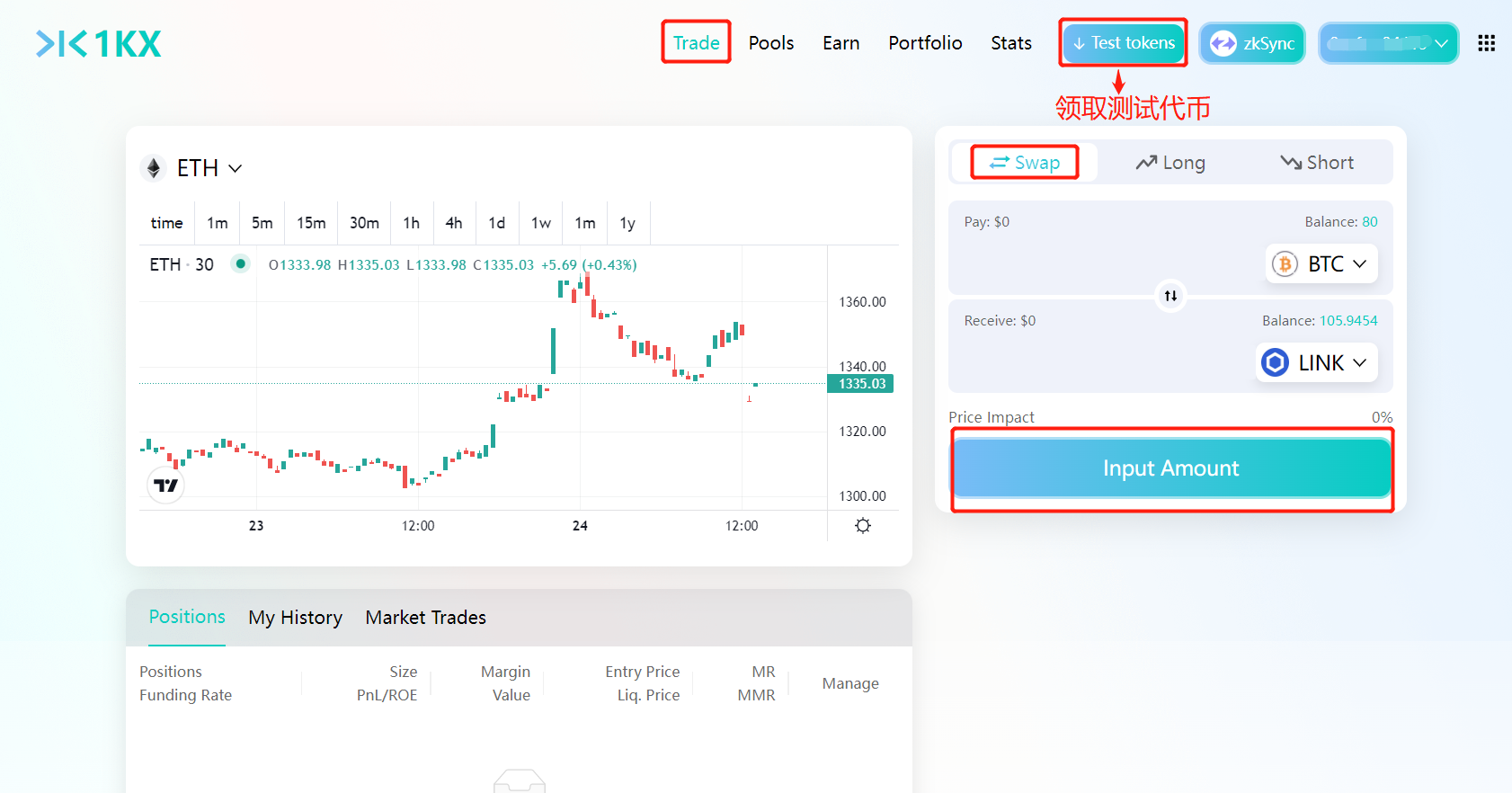Open the apps grid menu icon
Screen dimensions: 1512x793
click(x=1486, y=43)
